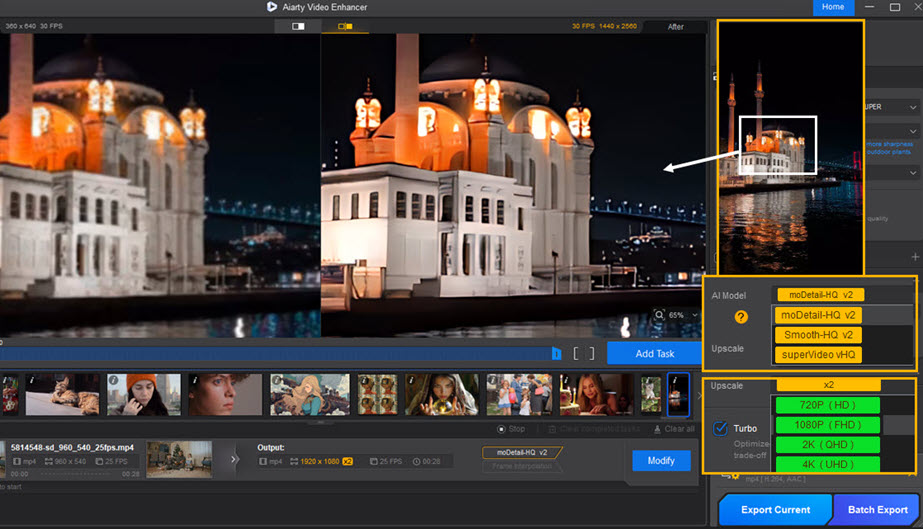Select the side-by-side compare view icon
This screenshot has height=529, width=923.
pos(345,27)
